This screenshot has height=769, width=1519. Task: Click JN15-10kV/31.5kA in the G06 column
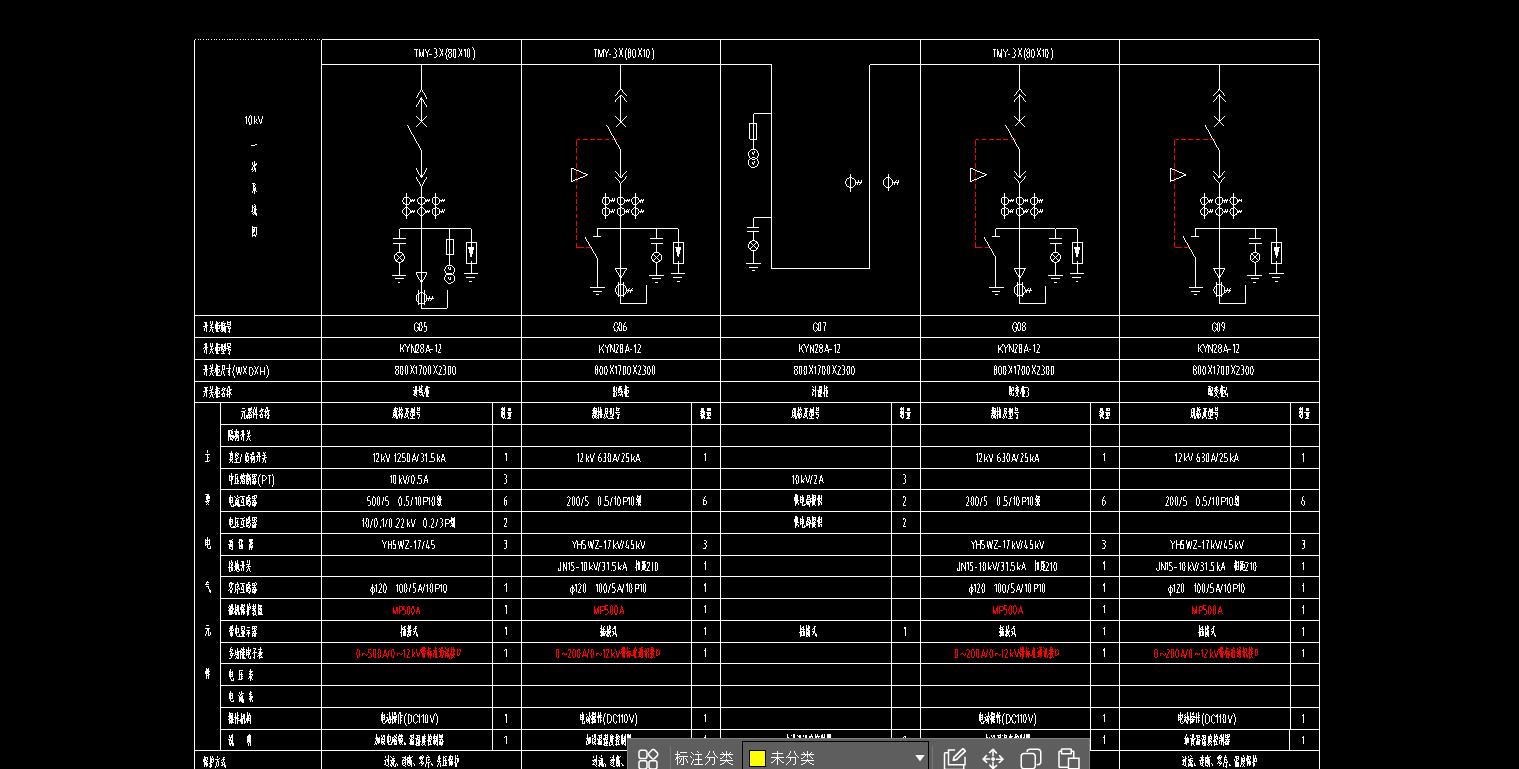point(591,567)
